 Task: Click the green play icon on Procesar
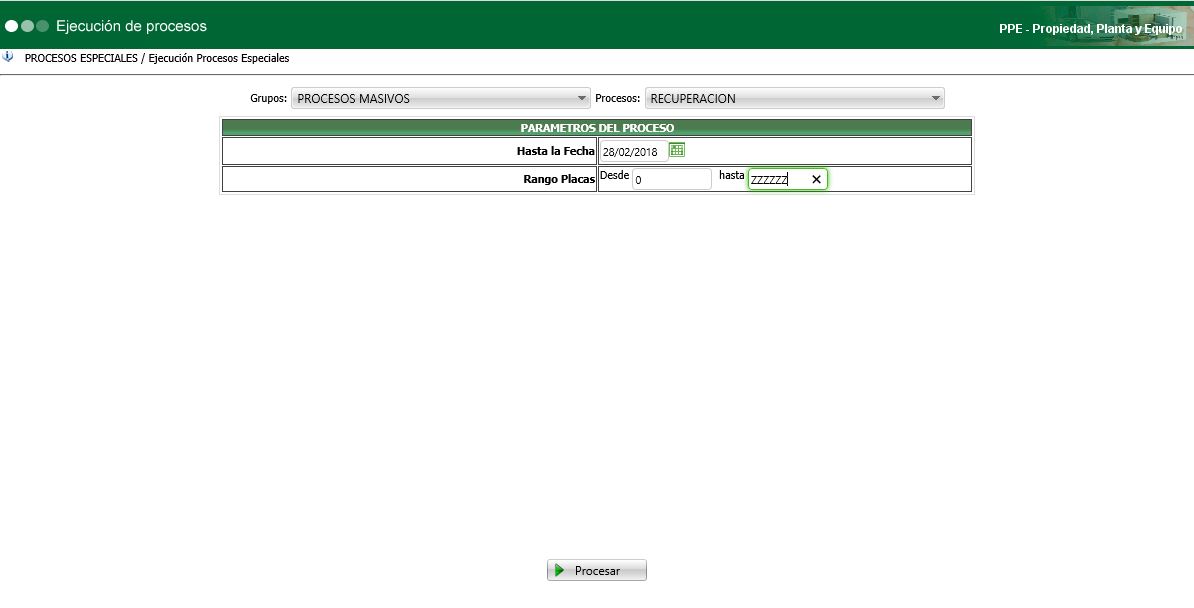click(560, 570)
